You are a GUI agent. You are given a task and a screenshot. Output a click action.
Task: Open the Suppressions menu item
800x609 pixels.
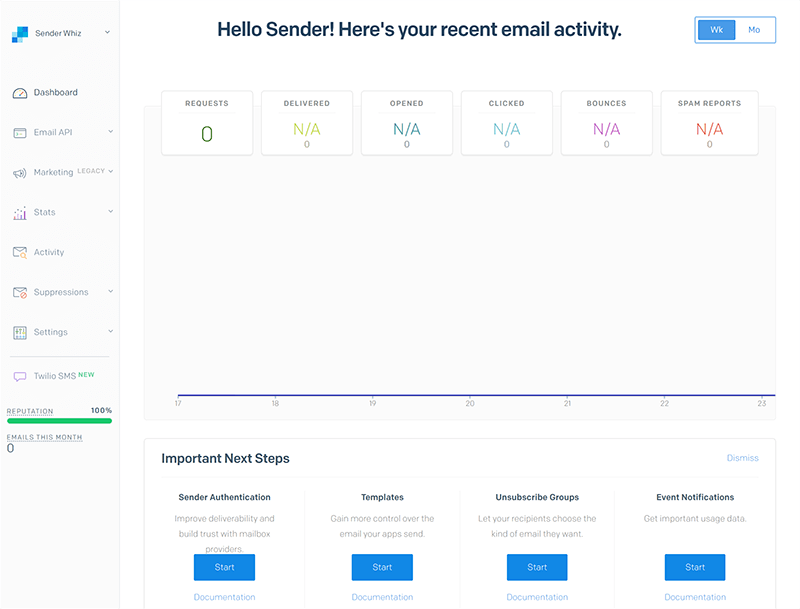61,293
